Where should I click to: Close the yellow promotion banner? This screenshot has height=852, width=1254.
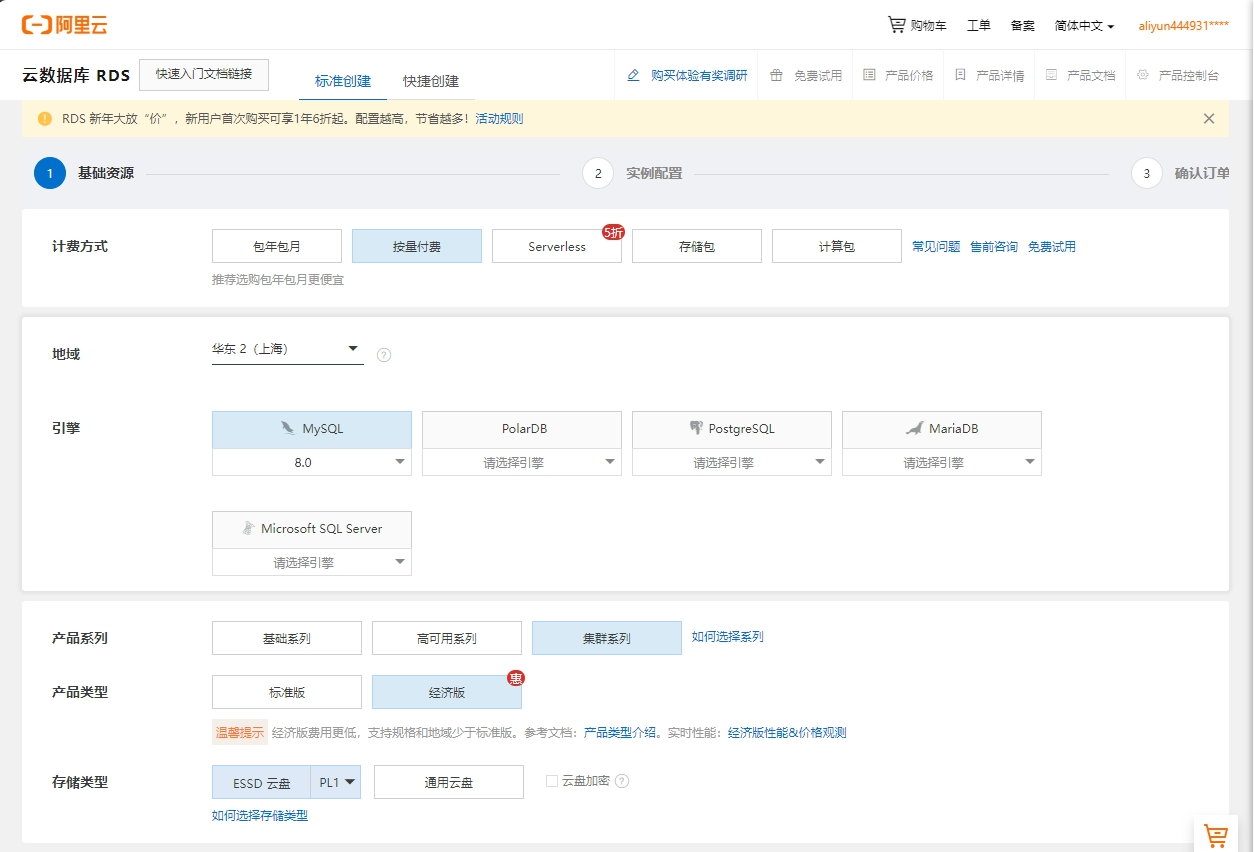pyautogui.click(x=1208, y=118)
